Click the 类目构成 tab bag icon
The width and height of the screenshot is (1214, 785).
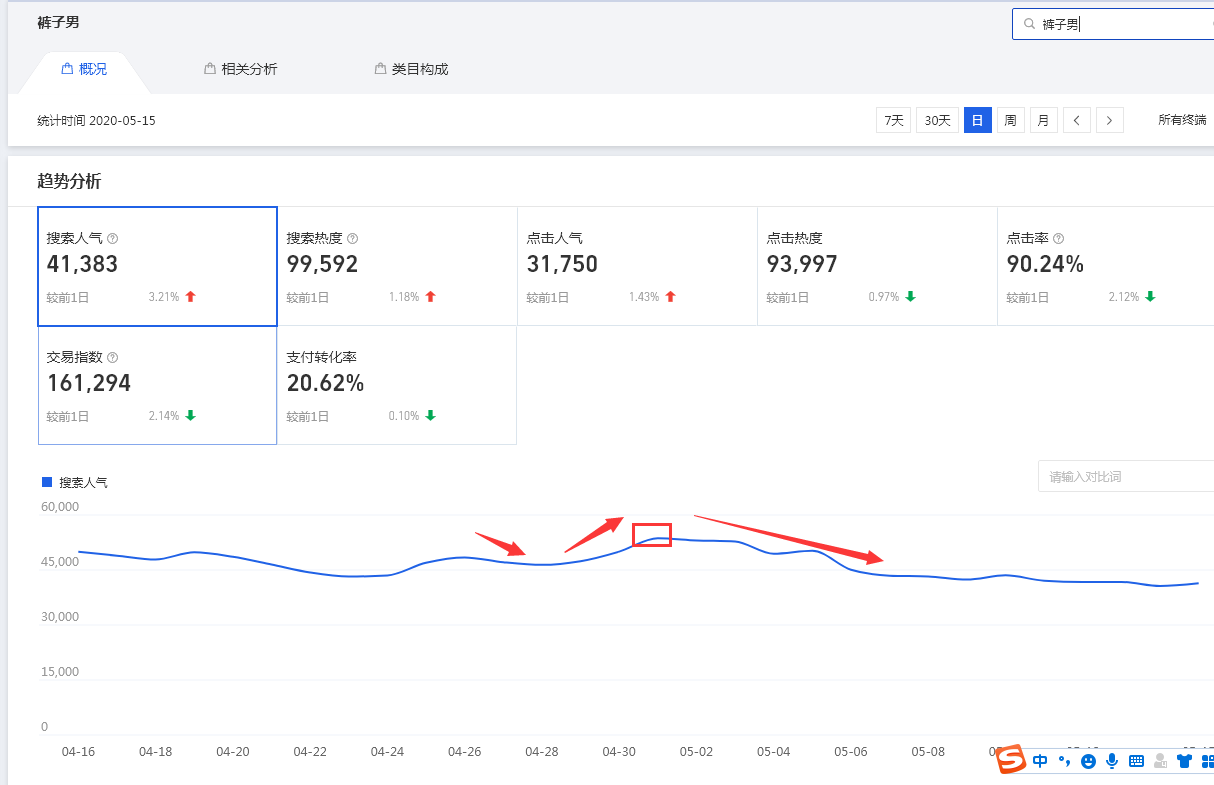[x=380, y=69]
